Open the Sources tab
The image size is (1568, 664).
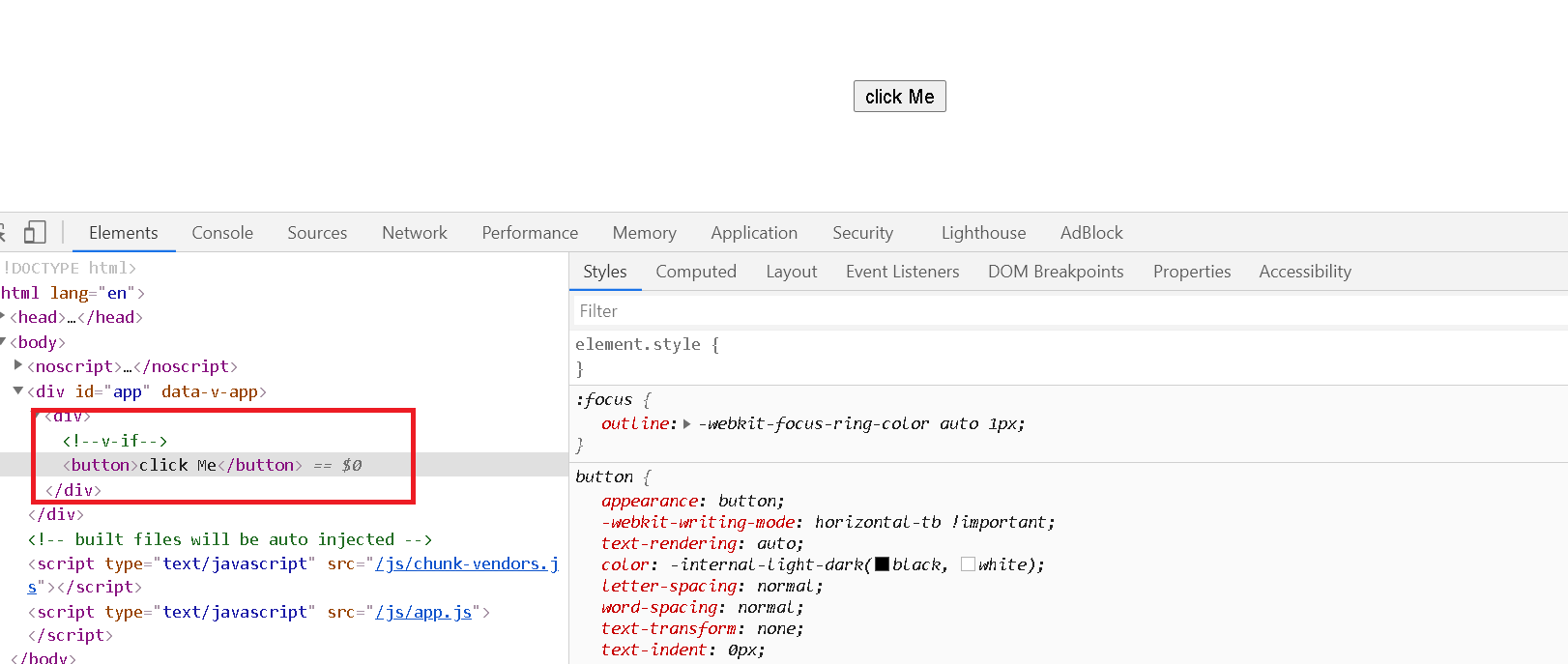[317, 233]
